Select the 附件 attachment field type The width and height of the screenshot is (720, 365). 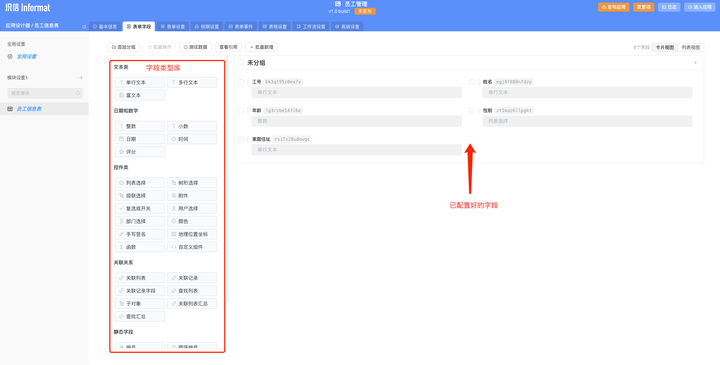[192, 196]
